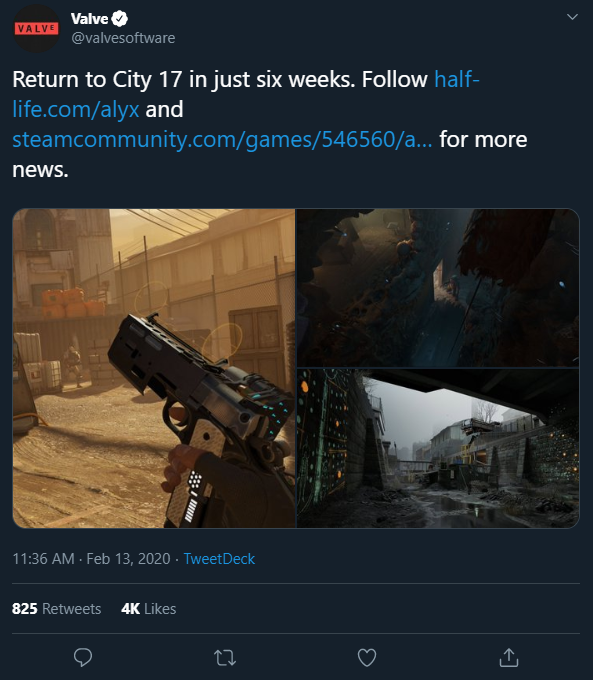Click the Valve display name
Image resolution: width=593 pixels, height=680 pixels.
click(89, 19)
